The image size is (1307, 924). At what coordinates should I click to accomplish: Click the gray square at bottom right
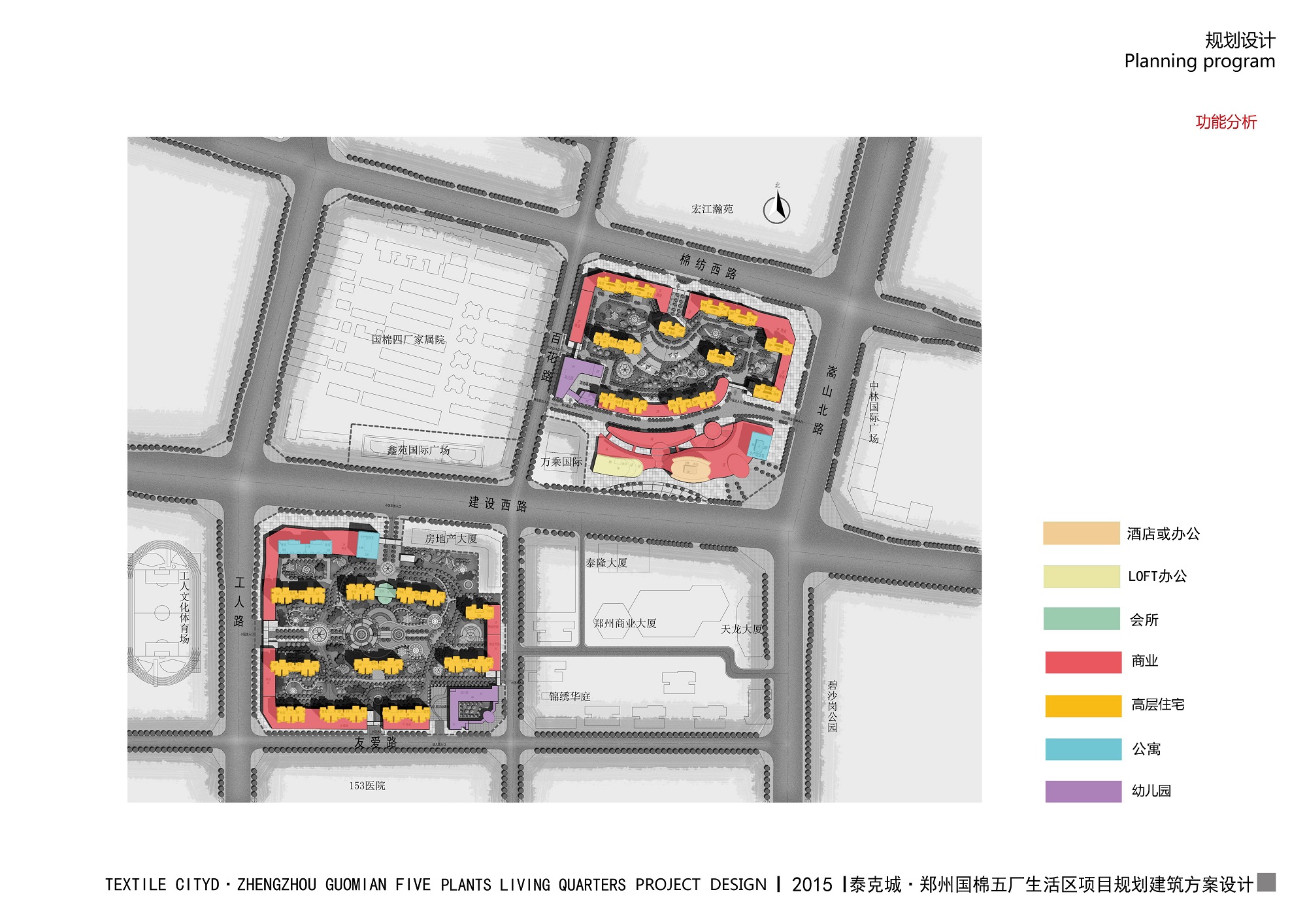[x=1266, y=882]
